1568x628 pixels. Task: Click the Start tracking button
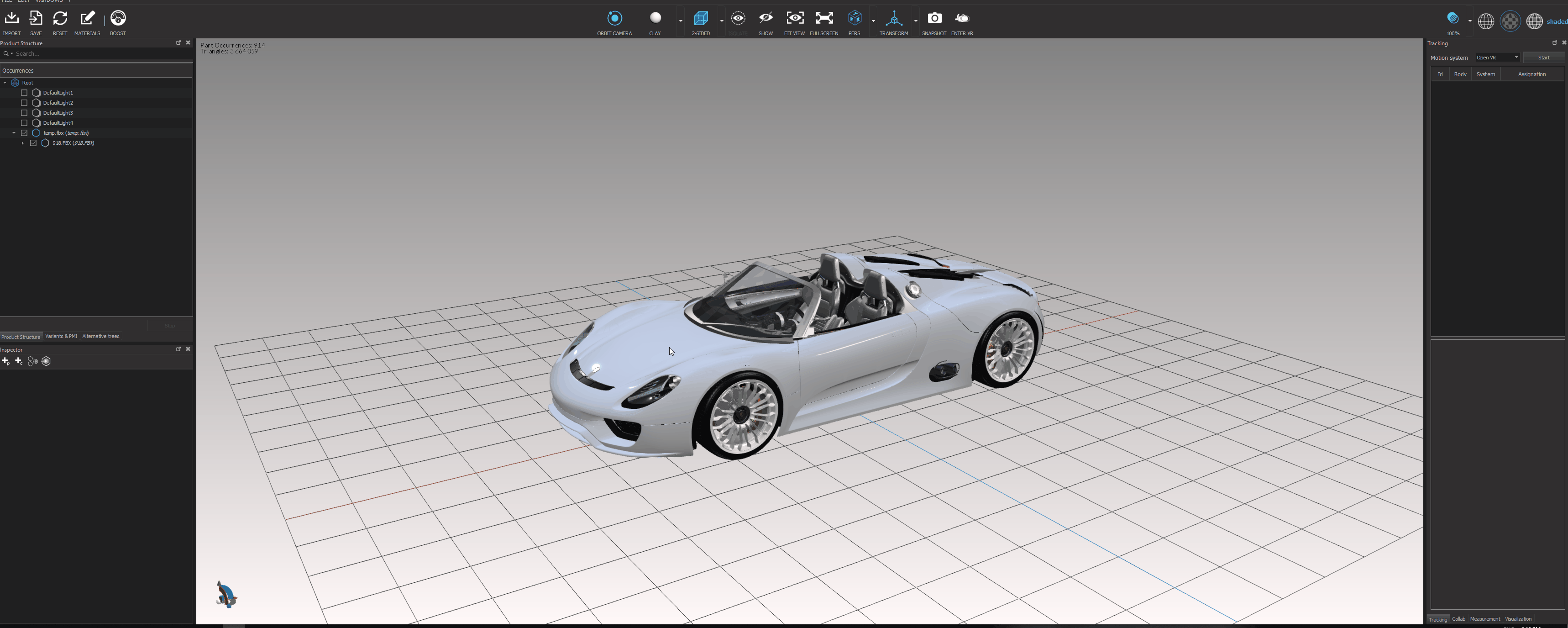(x=1544, y=58)
